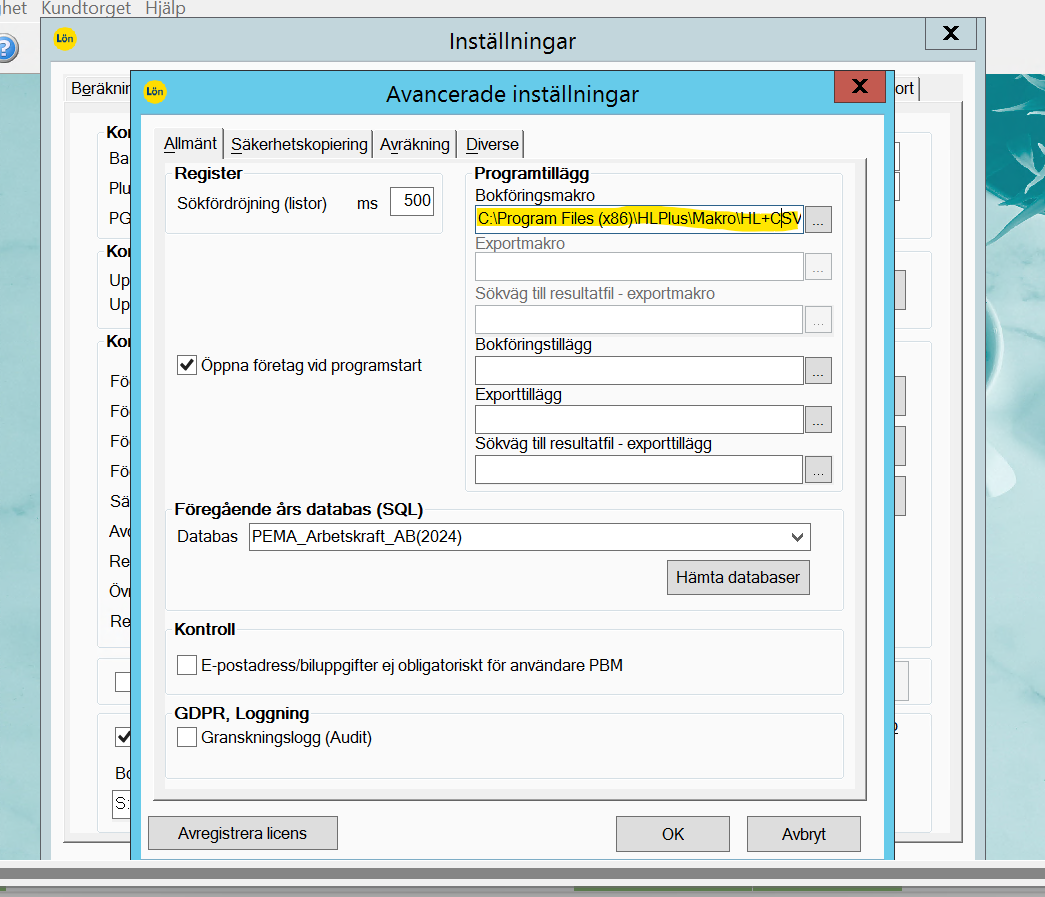Click browse button next to Exporttillägg field
The width and height of the screenshot is (1045, 897).
818,420
